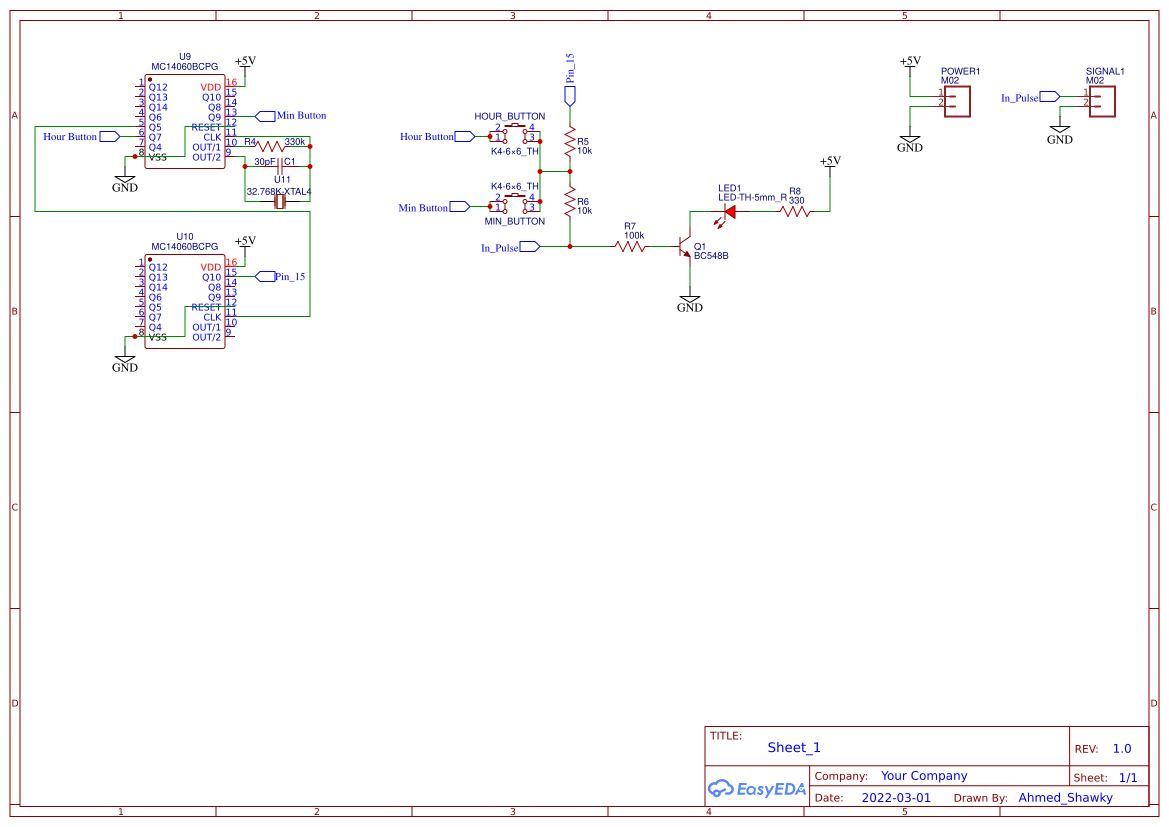
Task: Click the EasyEDA logo in title block
Action: (x=757, y=789)
